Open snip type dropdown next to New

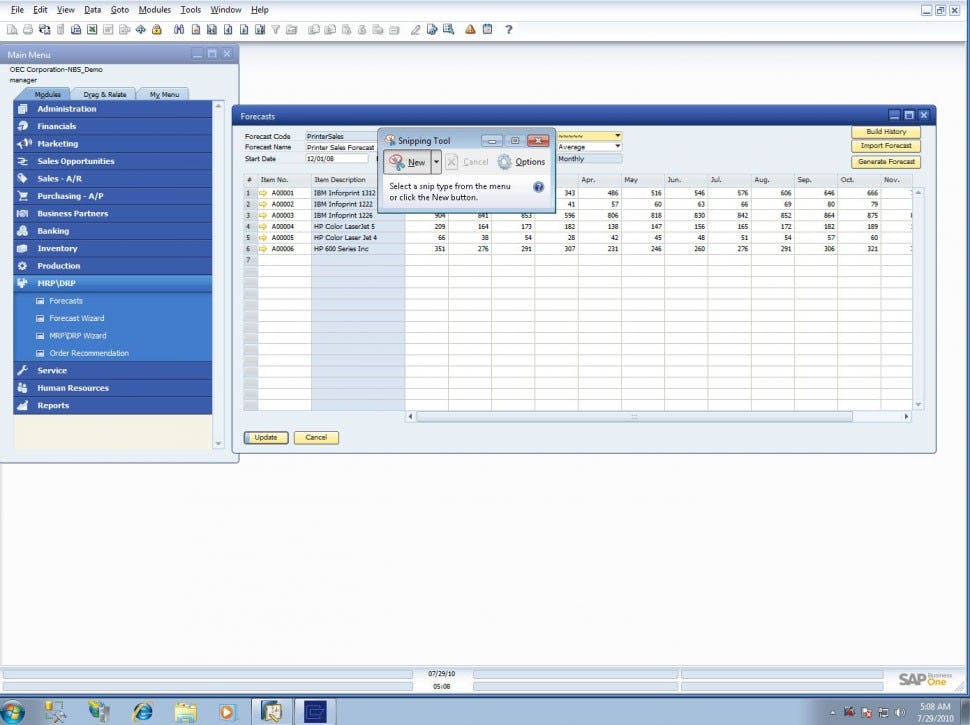tap(436, 161)
